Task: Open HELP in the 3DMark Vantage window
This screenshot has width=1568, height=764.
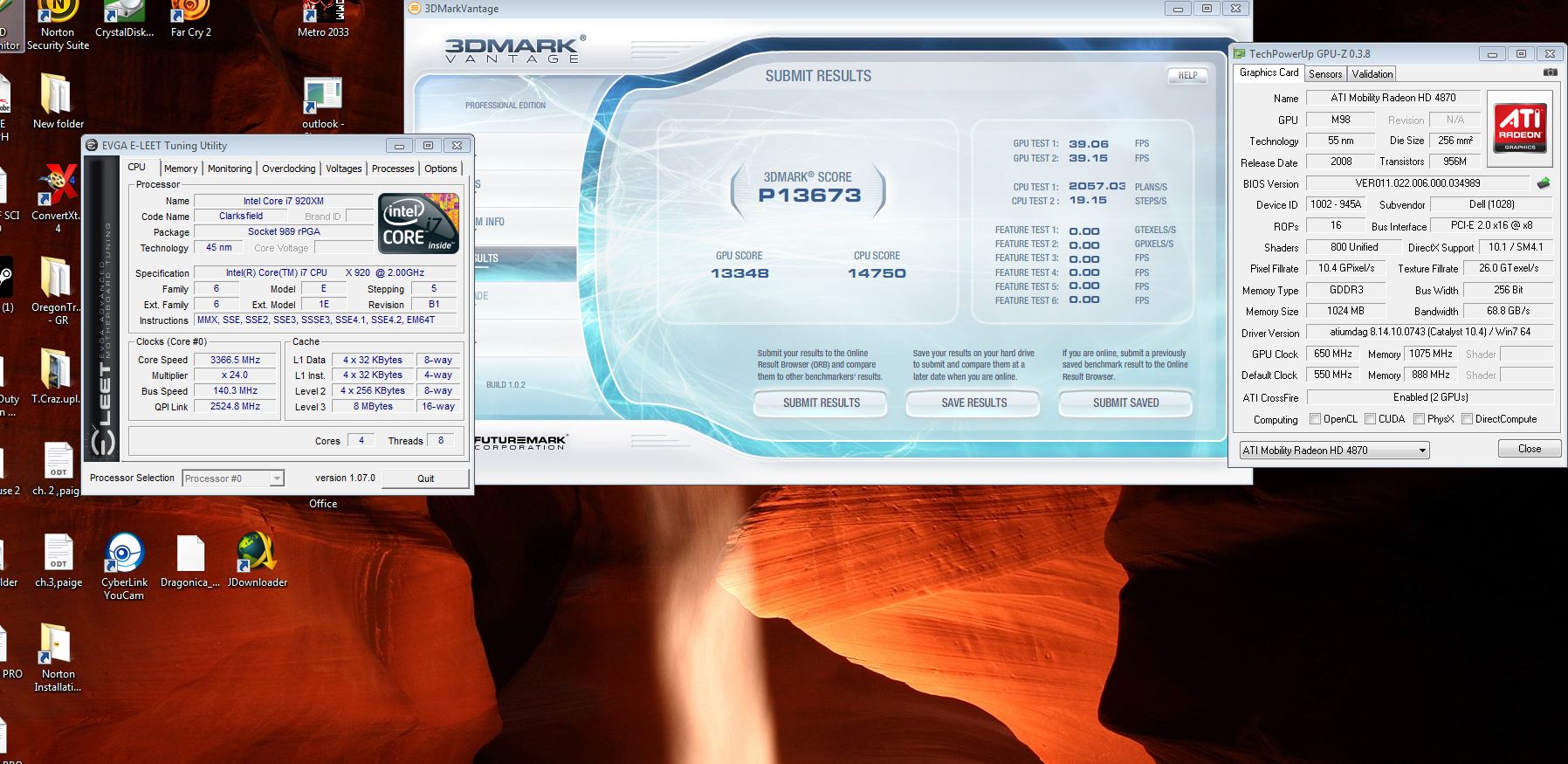Action: point(1188,75)
